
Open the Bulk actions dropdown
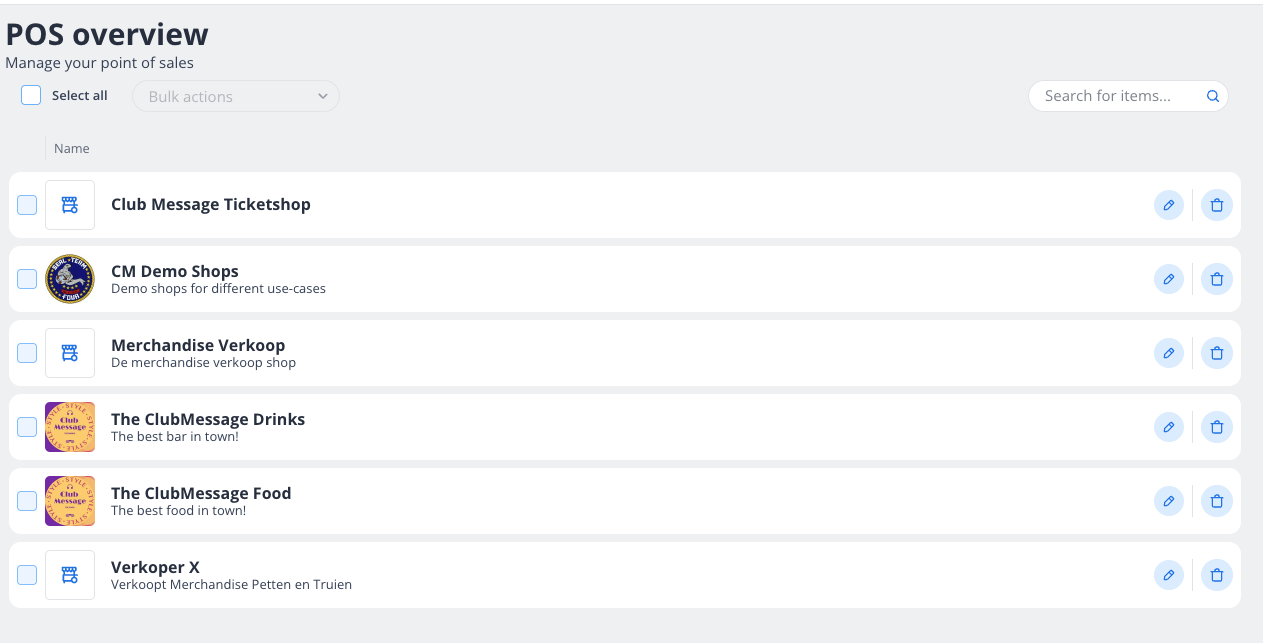point(235,96)
